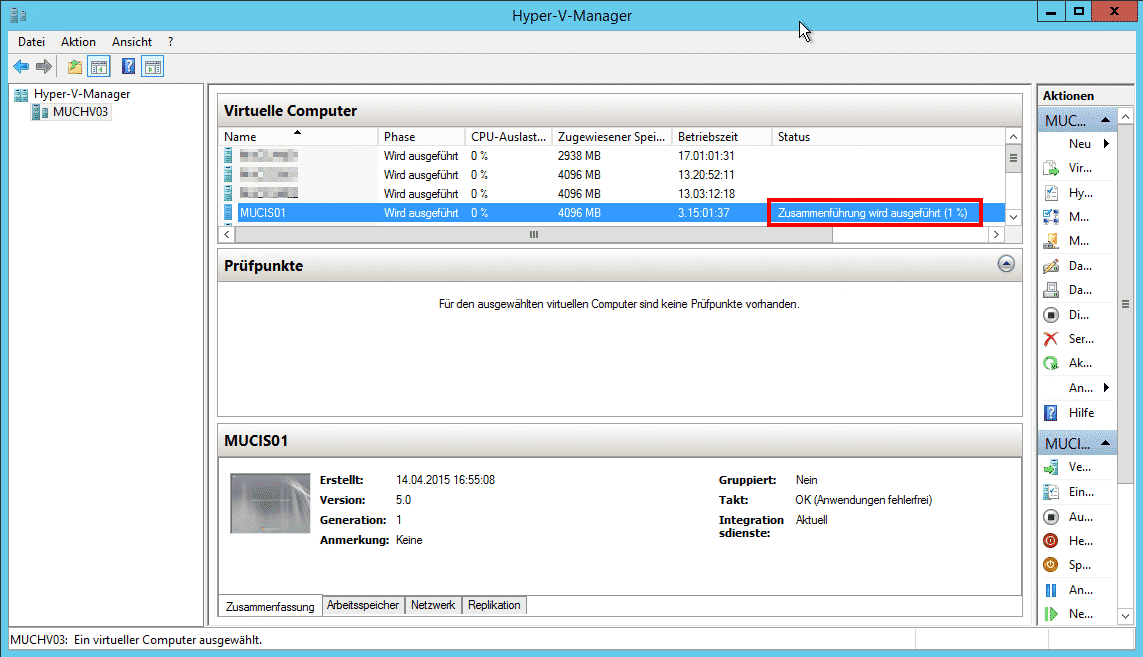
Task: Switch to the Replikation tab
Action: [494, 605]
